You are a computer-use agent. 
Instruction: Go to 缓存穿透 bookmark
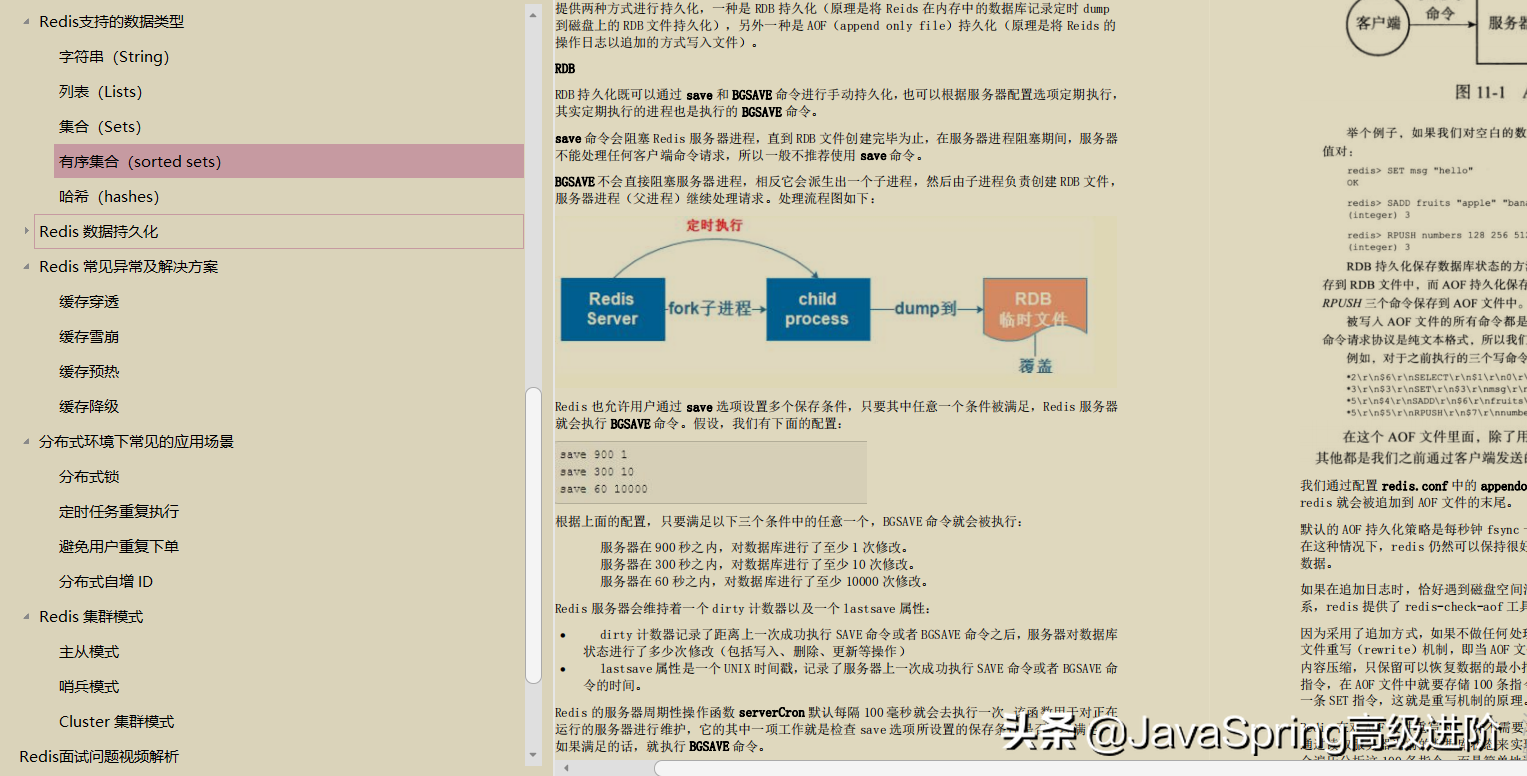pos(89,302)
